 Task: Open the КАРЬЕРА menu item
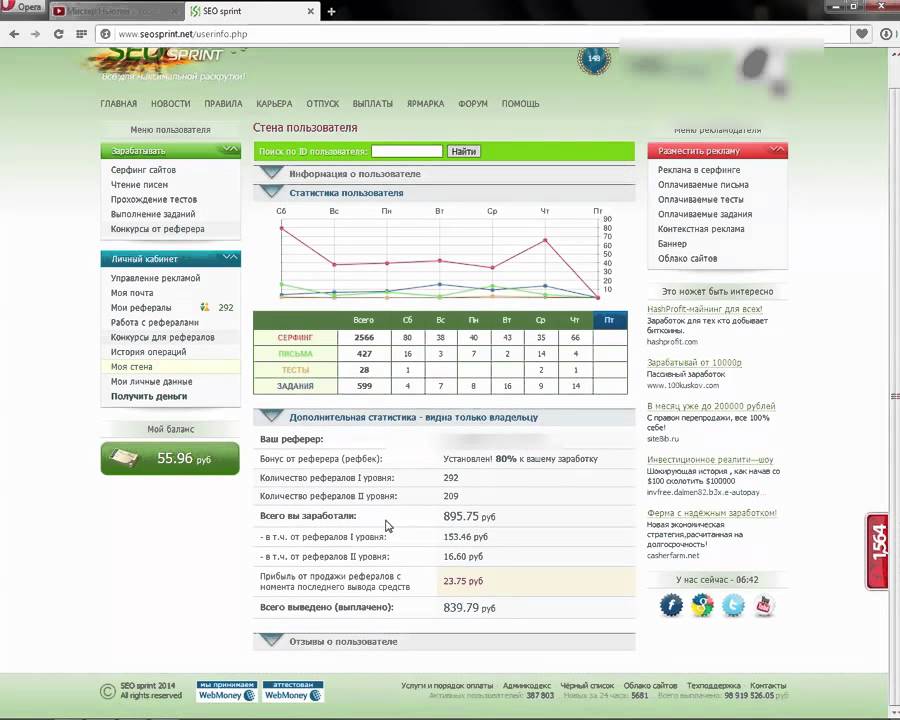(x=274, y=104)
